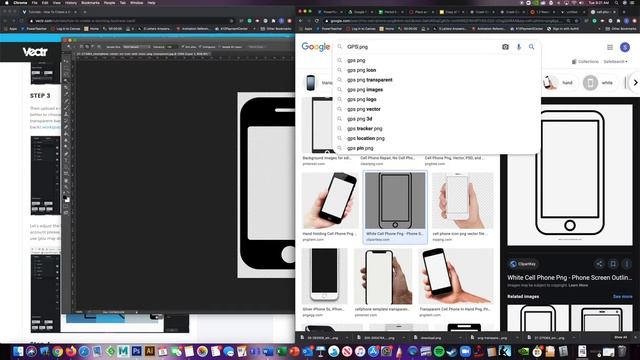Open the 'cell phone icon png vector file' result
This screenshot has width=640, height=360.
pos(463,200)
